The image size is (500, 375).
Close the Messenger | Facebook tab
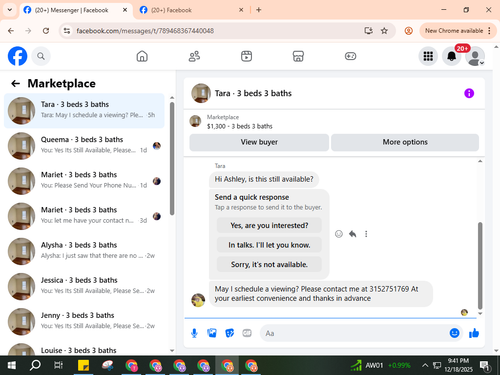tap(125, 10)
